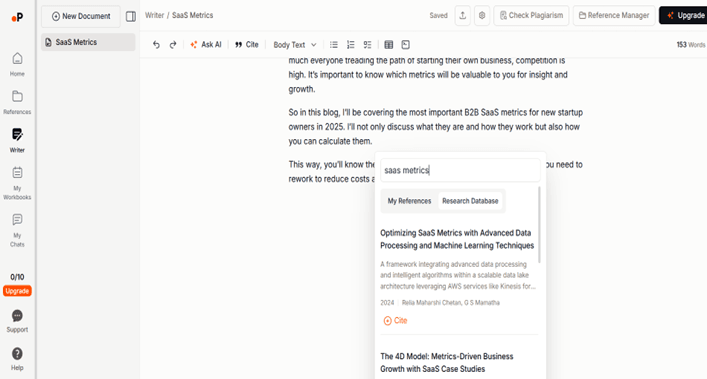Cite the Optimizing SaaS Metrics paper
707x379 pixels.
pyautogui.click(x=395, y=320)
